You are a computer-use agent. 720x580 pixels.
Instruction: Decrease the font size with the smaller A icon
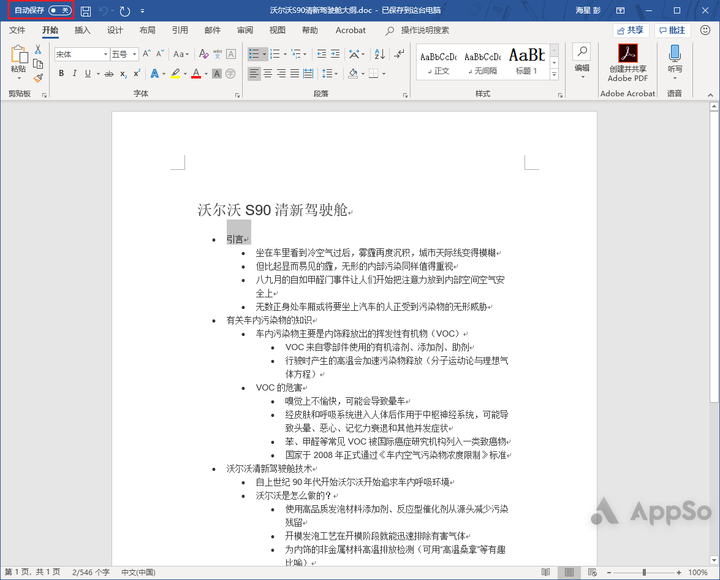[159, 54]
